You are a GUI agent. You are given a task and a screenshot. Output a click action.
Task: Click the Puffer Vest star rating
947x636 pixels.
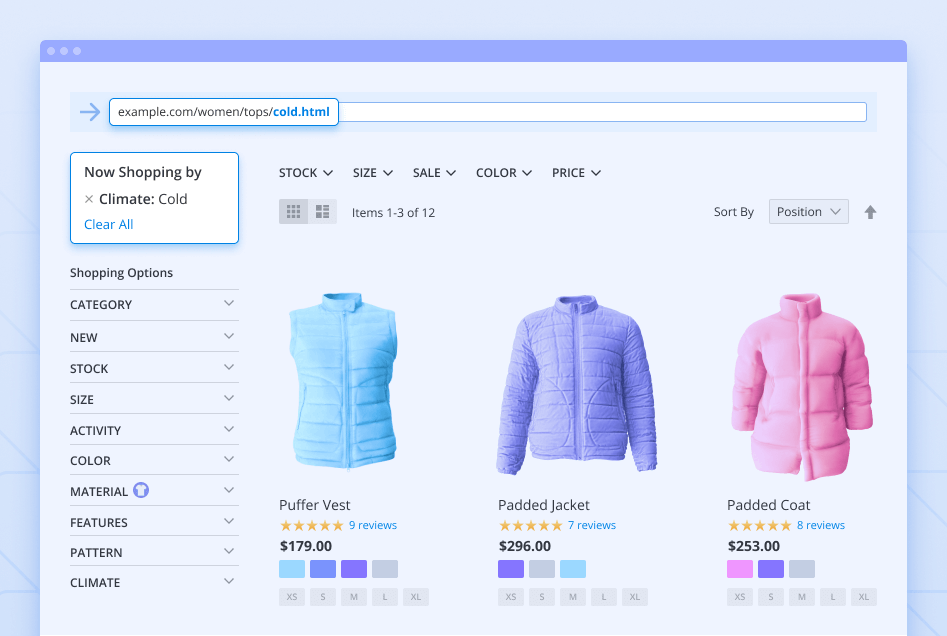tap(311, 525)
